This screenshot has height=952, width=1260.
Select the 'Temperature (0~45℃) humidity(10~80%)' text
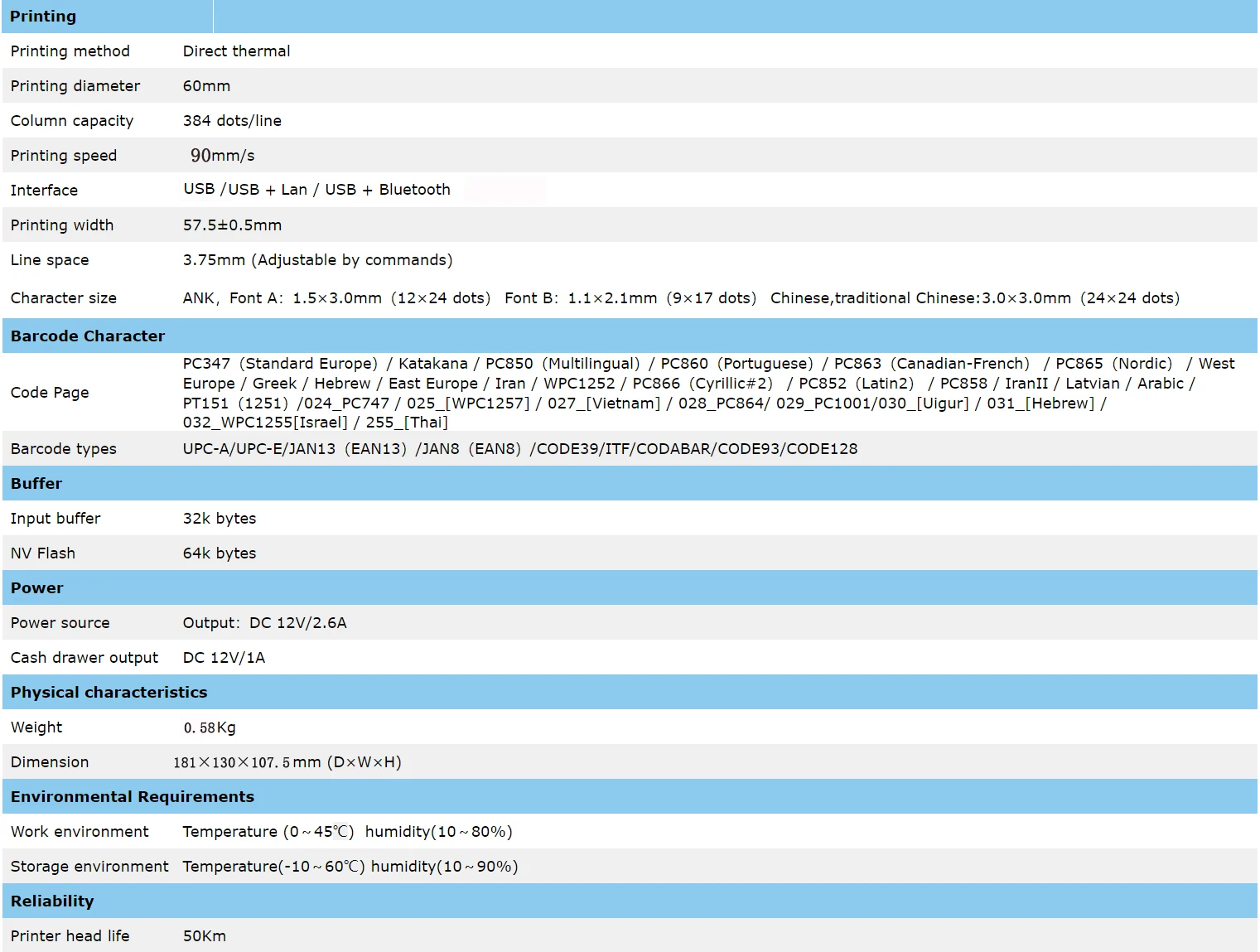347,832
